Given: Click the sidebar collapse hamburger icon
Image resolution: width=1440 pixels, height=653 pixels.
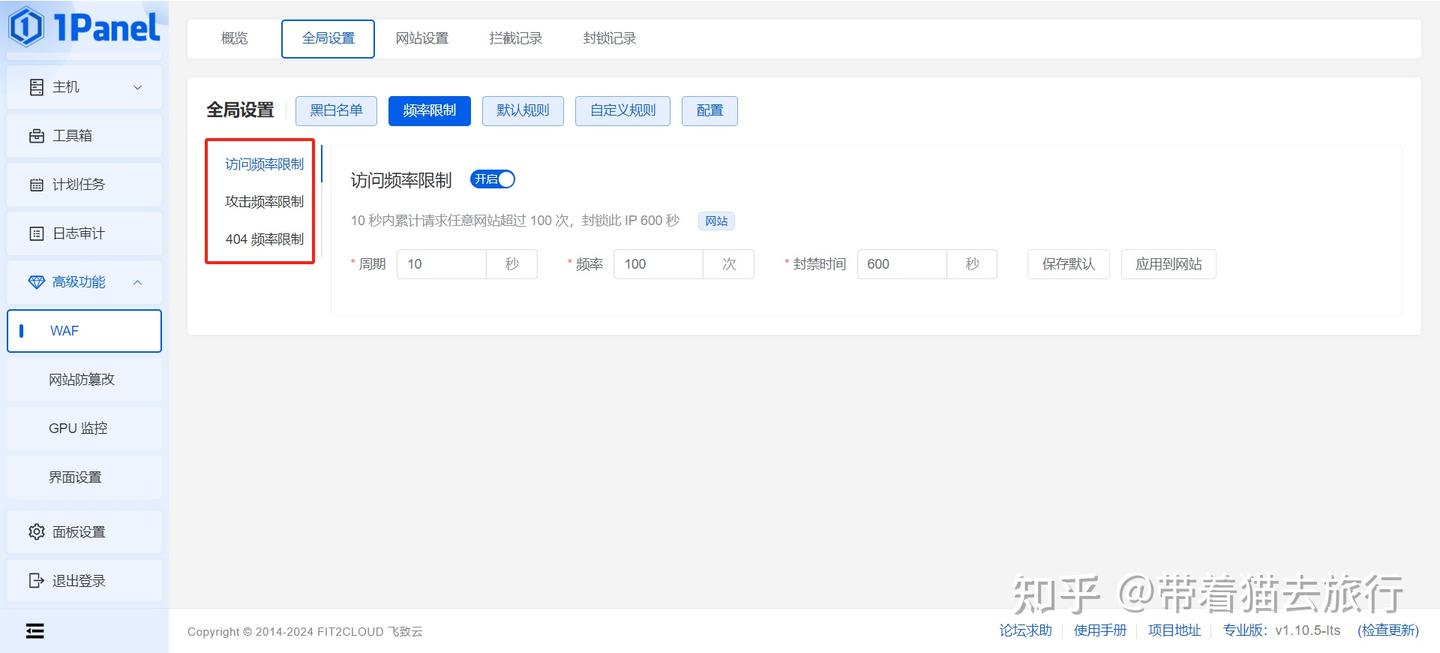Looking at the screenshot, I should pyautogui.click(x=35, y=630).
